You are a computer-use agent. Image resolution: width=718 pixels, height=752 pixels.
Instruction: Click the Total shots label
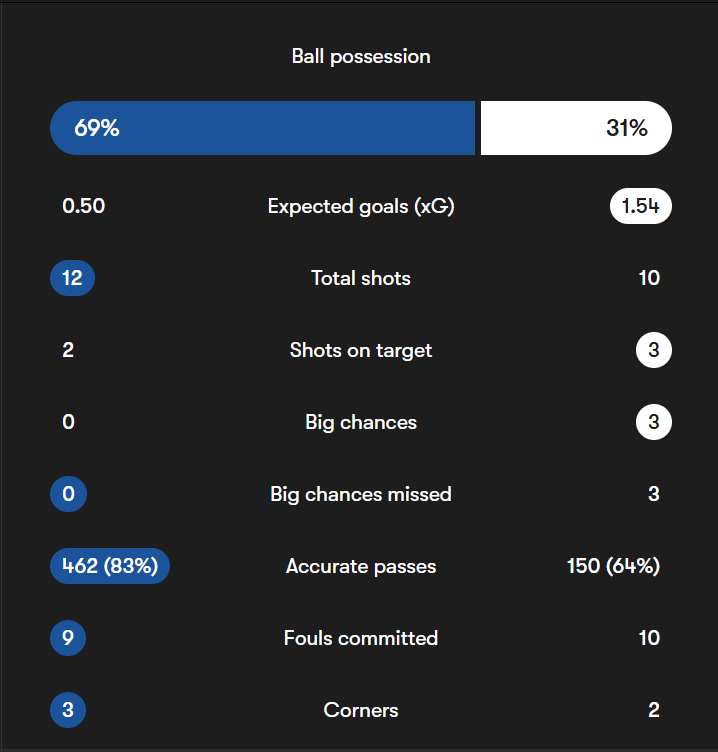point(361,278)
